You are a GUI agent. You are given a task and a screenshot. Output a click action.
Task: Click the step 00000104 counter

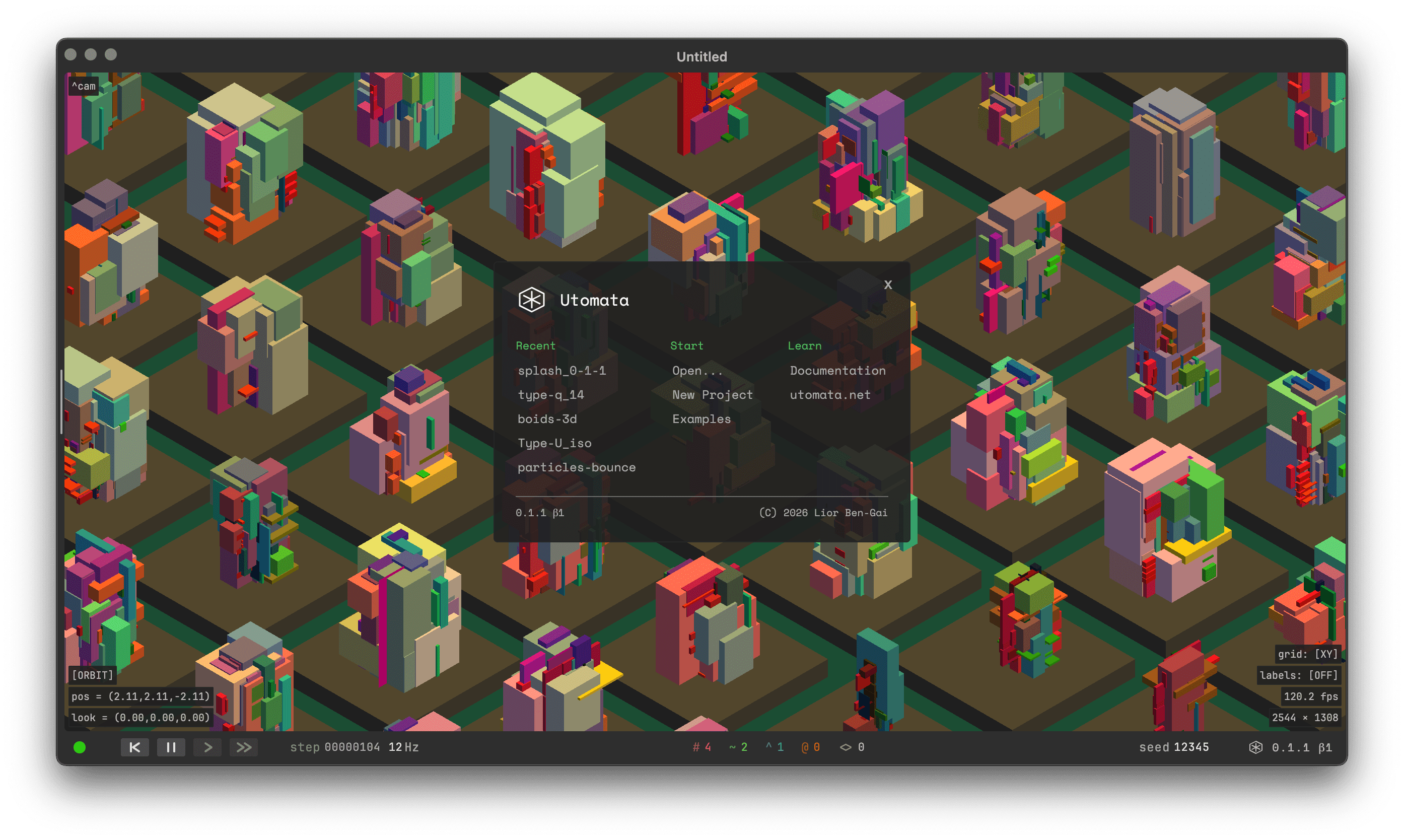tap(335, 747)
